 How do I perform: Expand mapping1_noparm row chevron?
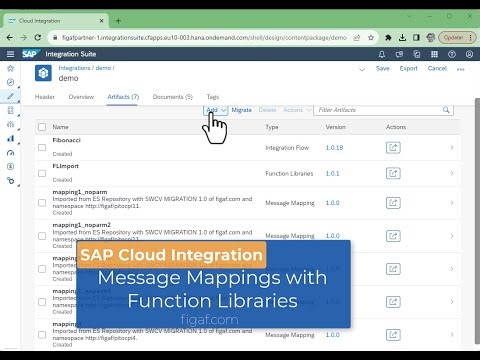pyautogui.click(x=452, y=203)
